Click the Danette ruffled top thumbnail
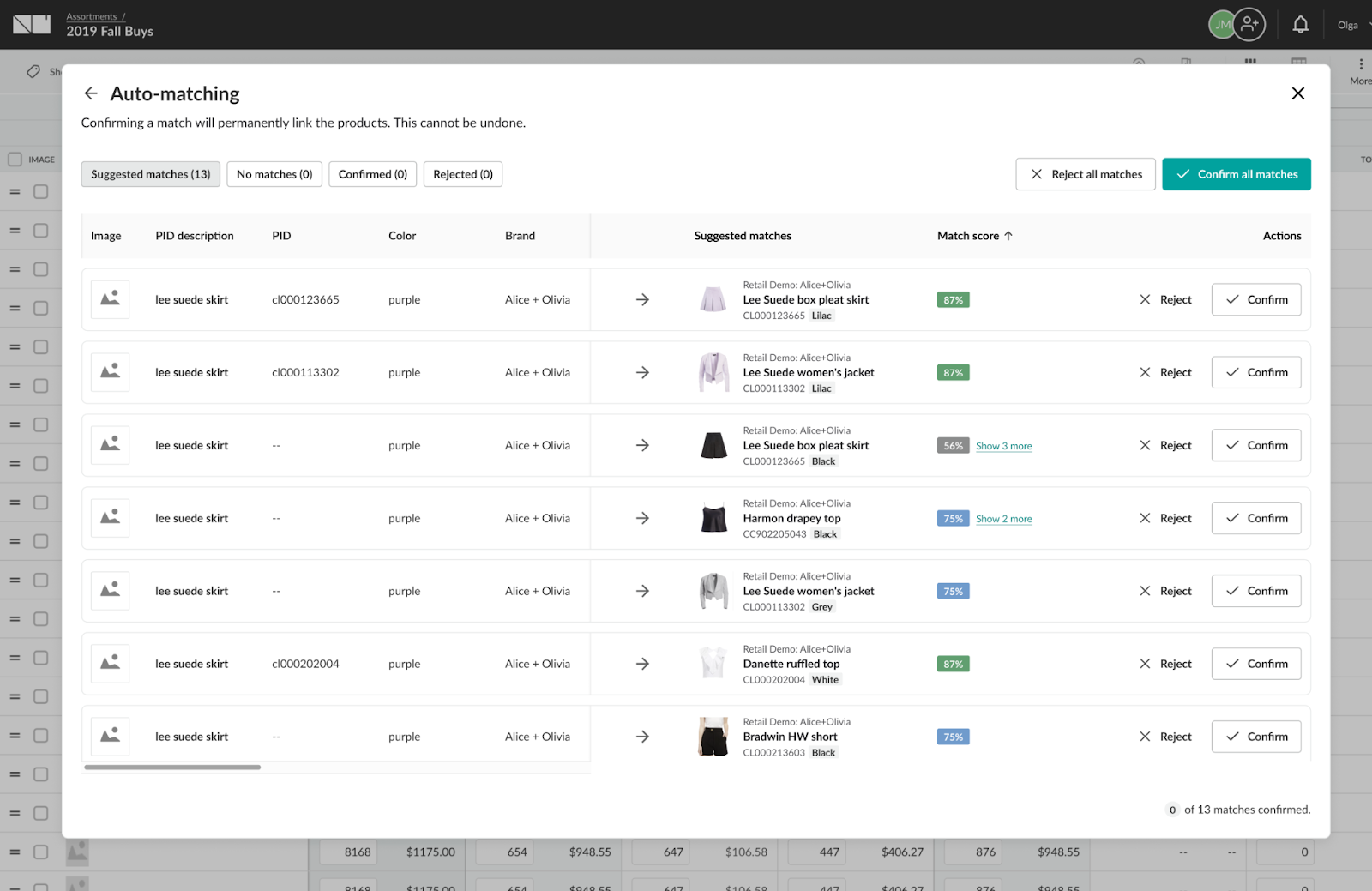The height and width of the screenshot is (891, 1372). (x=713, y=664)
